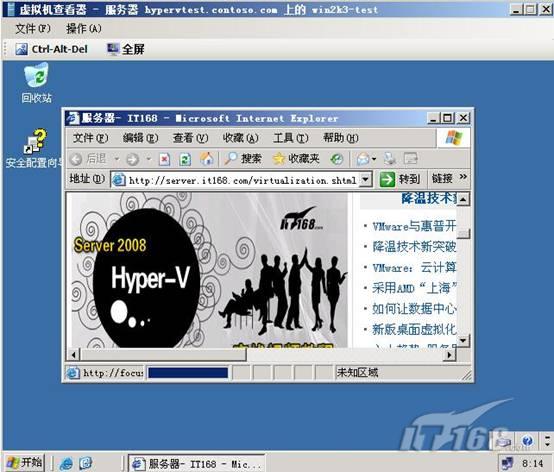Click the Print toolbar icon

coord(390,159)
